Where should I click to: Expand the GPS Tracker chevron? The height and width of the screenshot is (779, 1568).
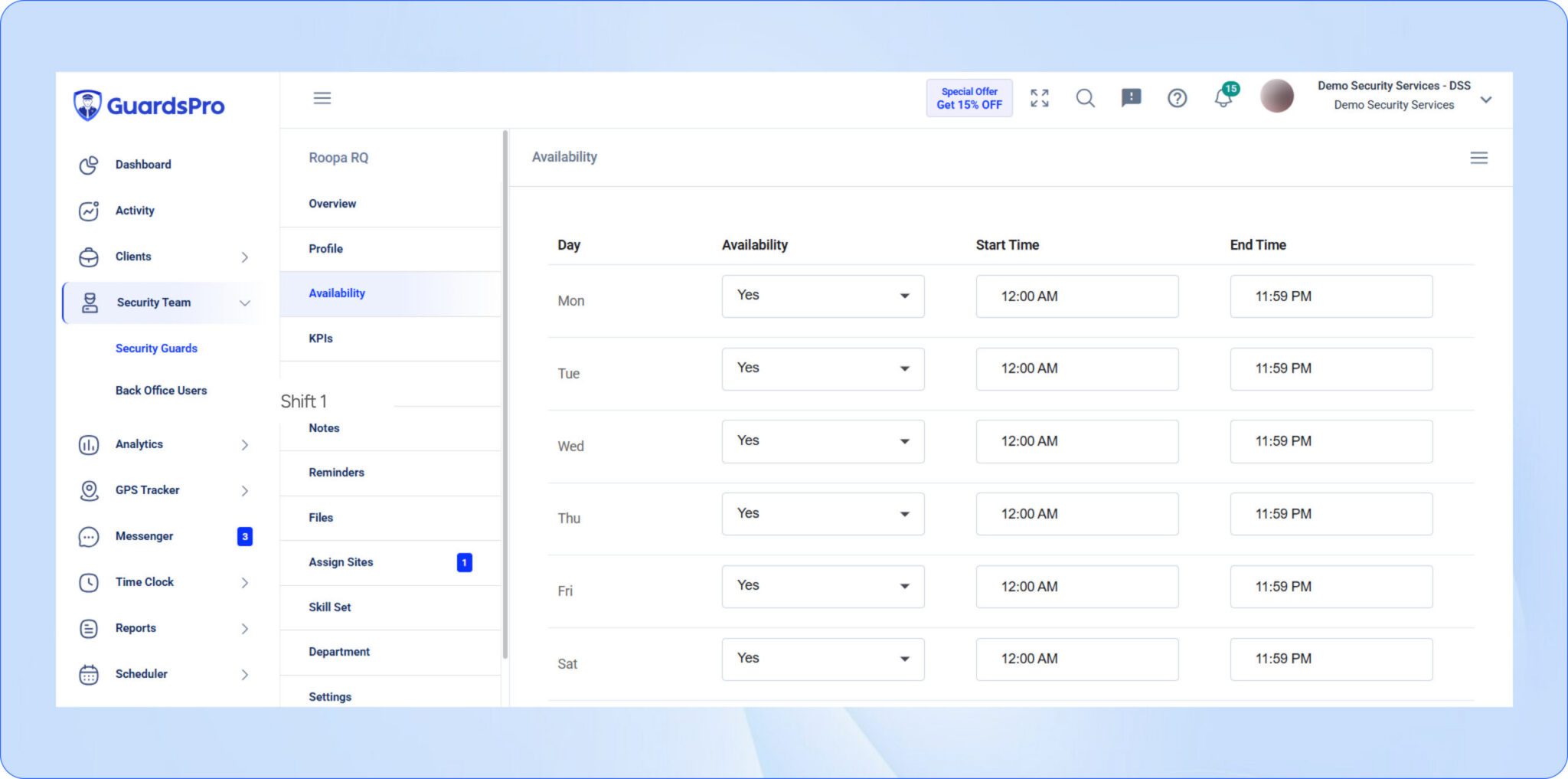(245, 491)
